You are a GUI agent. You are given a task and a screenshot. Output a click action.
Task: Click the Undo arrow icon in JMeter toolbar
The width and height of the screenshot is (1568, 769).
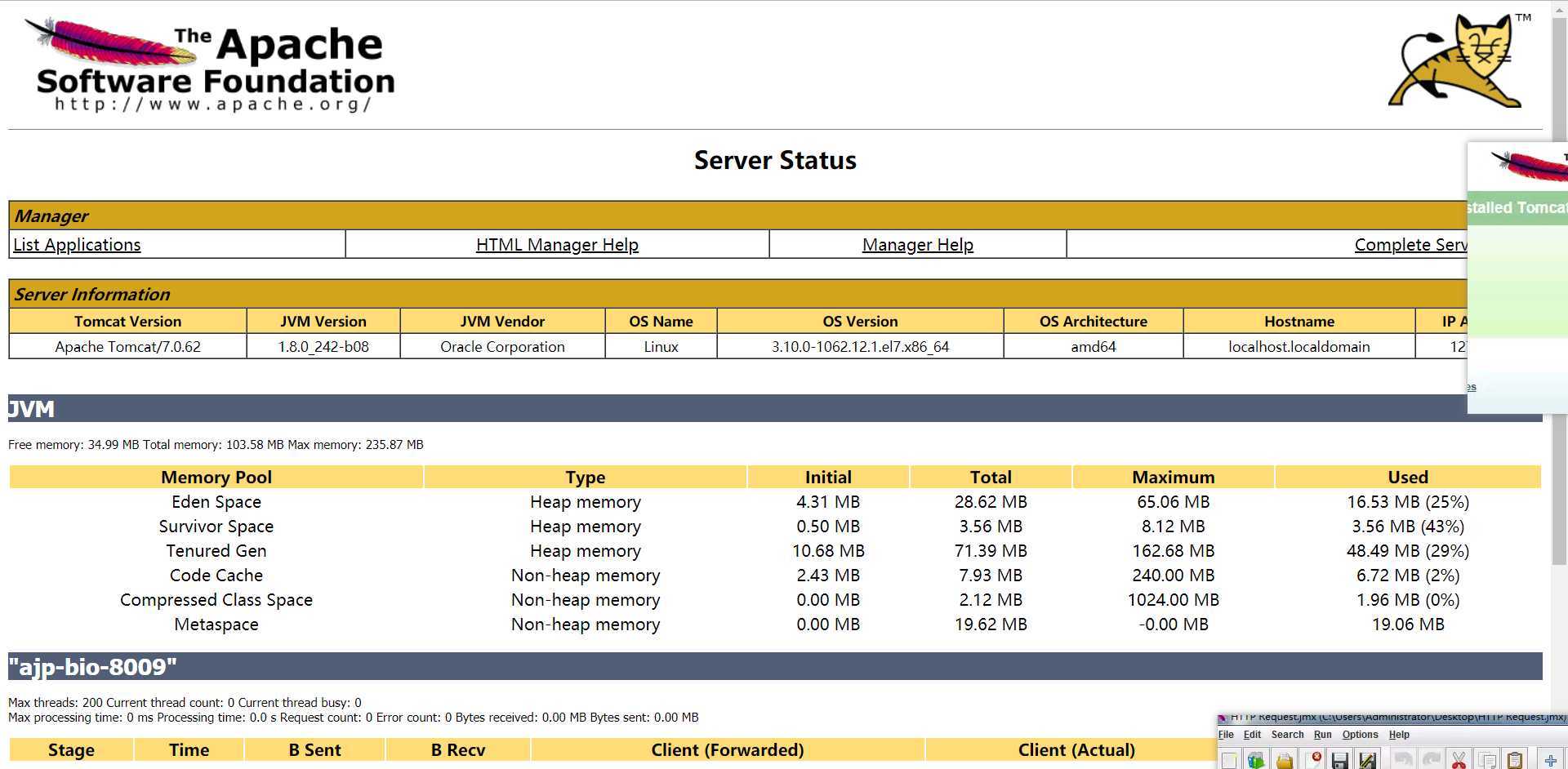(1404, 760)
